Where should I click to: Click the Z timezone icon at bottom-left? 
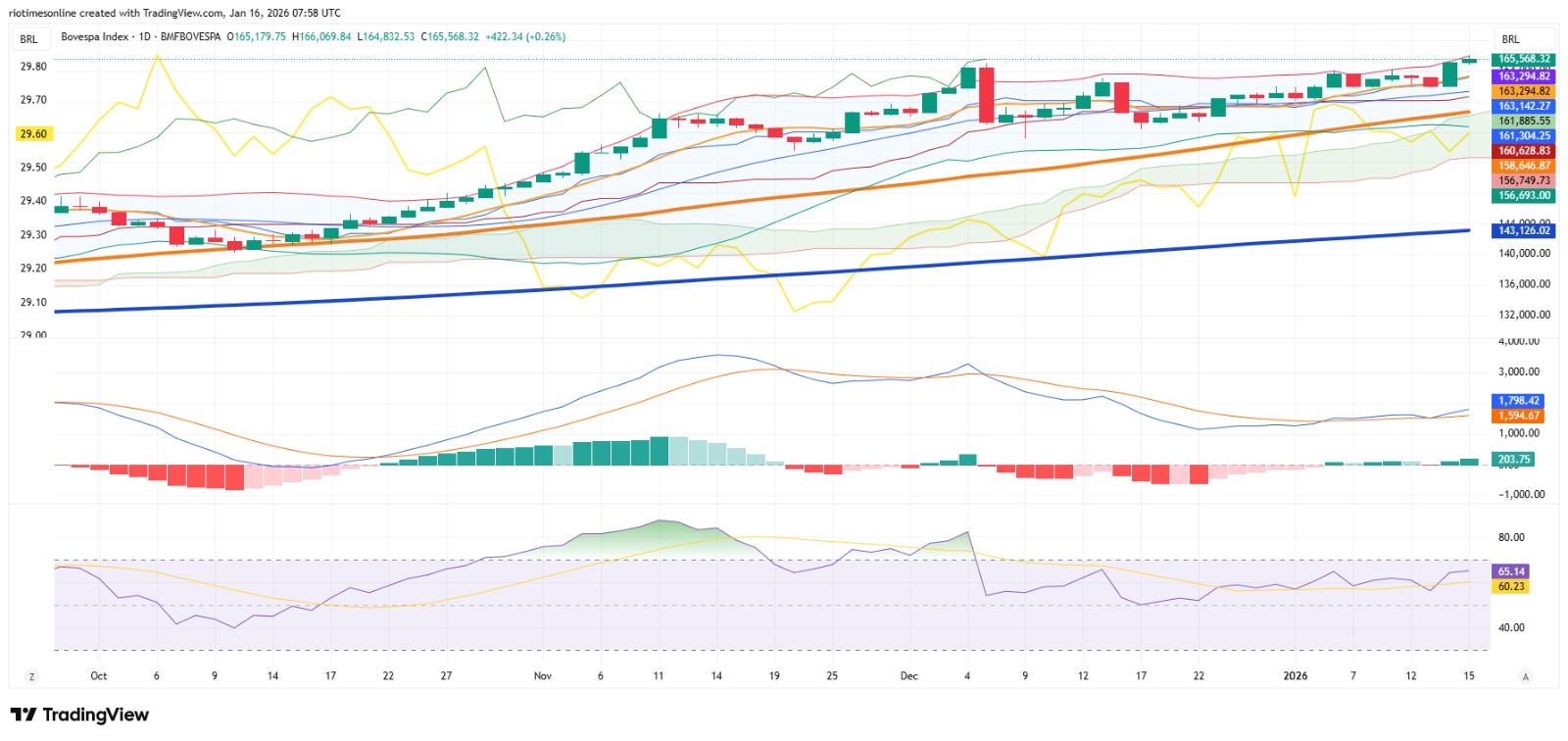pos(31,676)
